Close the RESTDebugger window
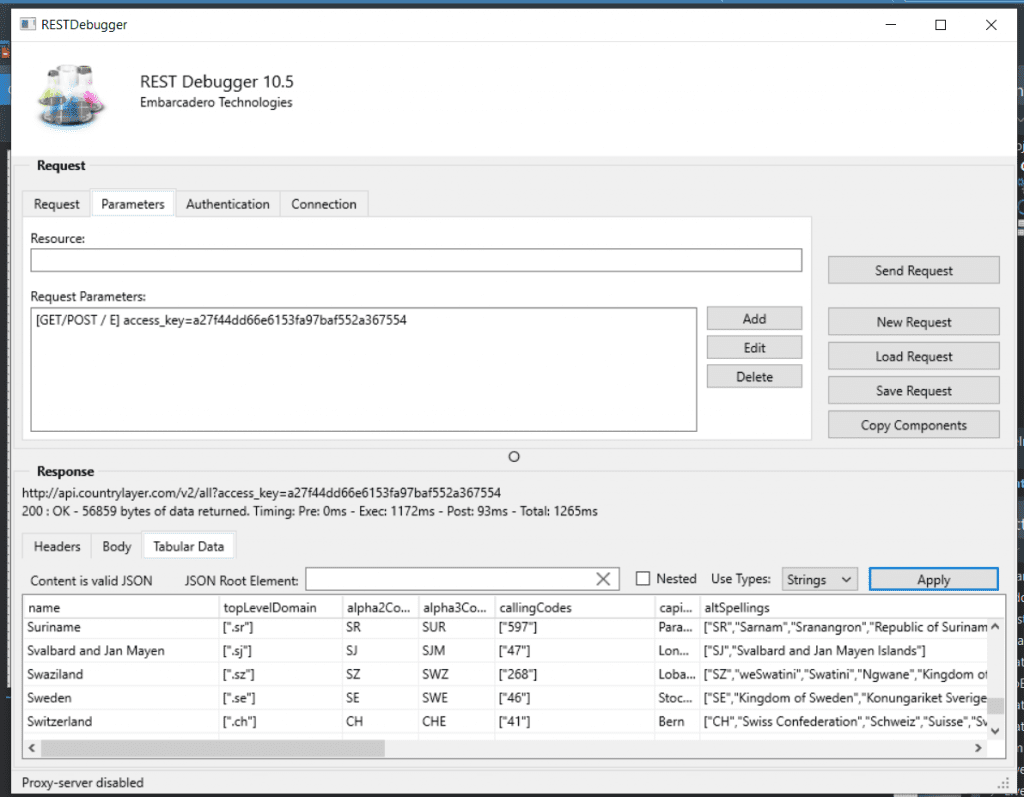 point(991,25)
